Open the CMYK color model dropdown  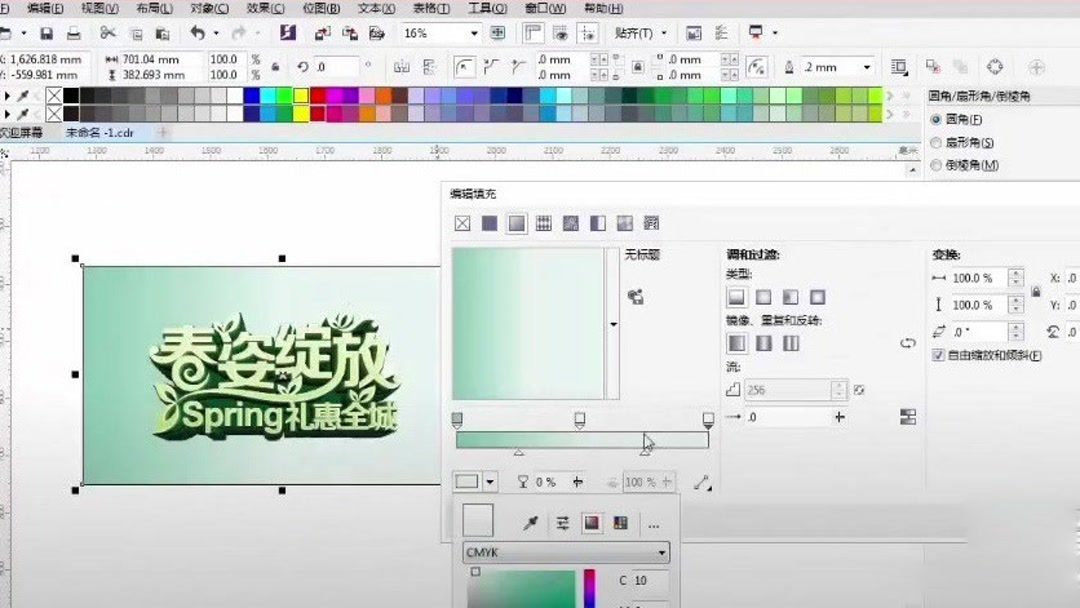pos(661,551)
